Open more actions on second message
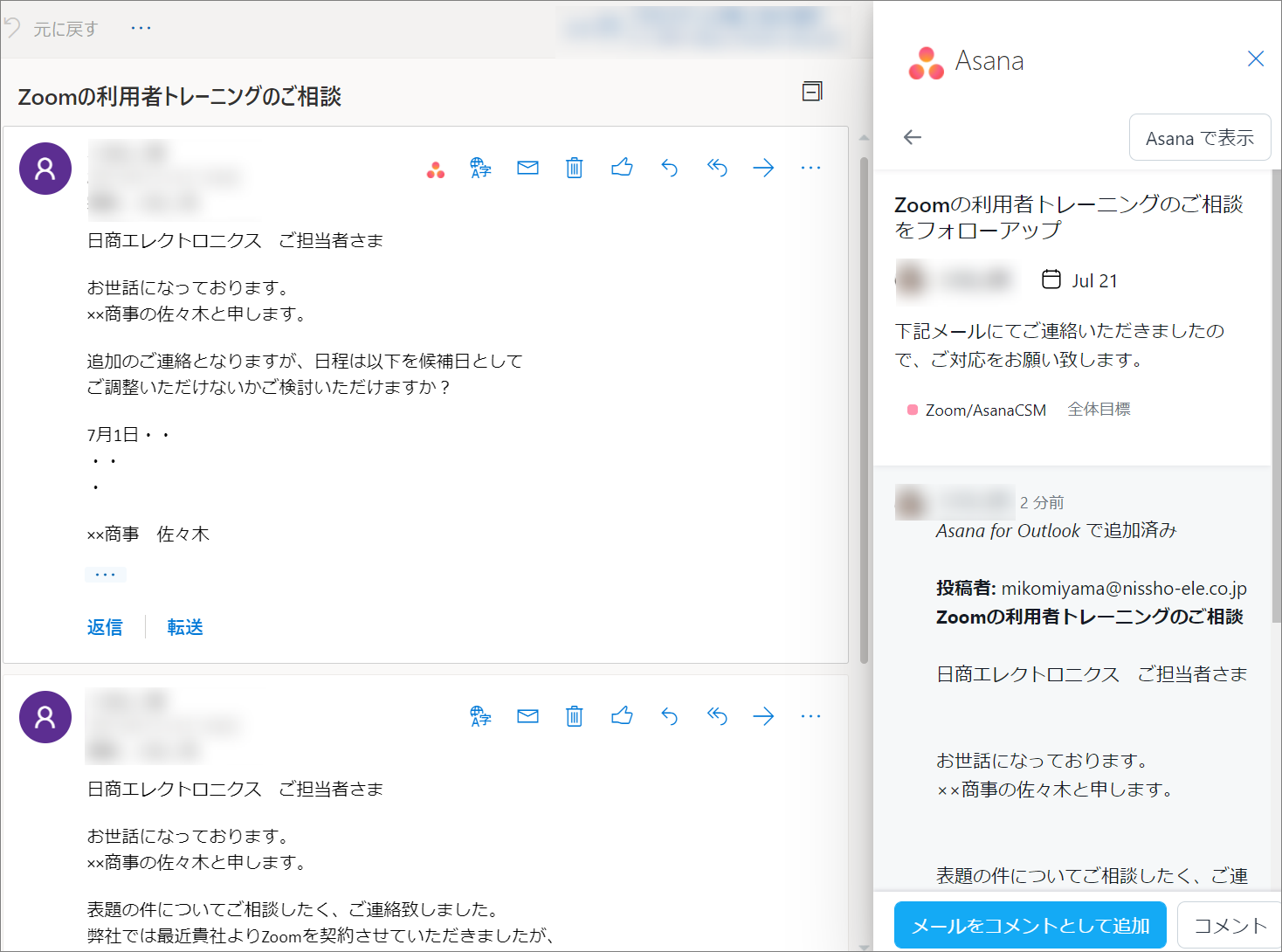 pos(810,716)
